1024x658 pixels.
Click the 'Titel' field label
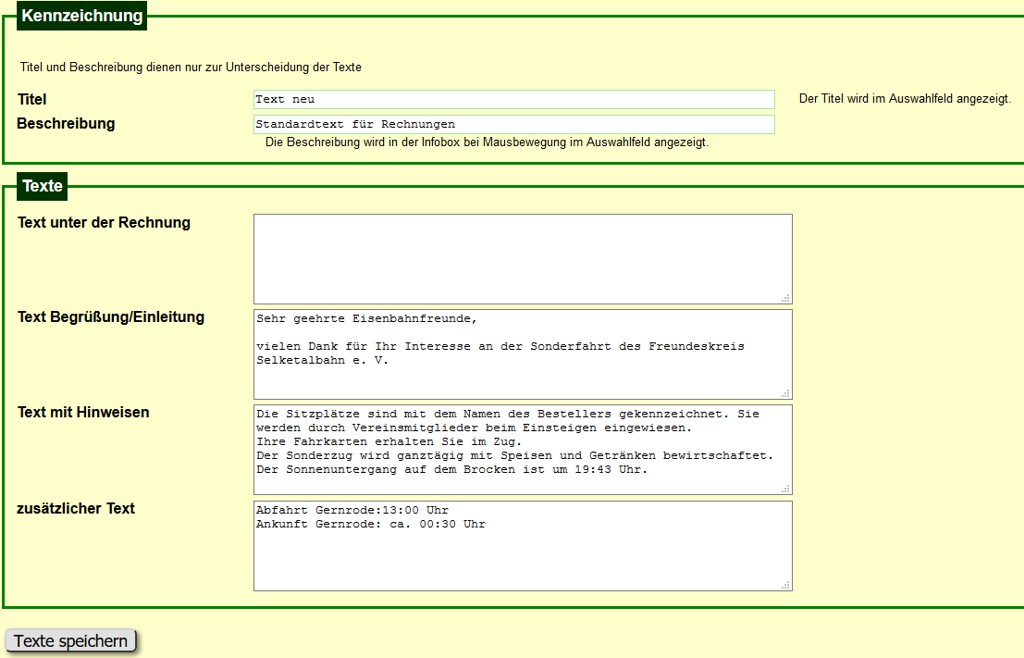coord(32,99)
